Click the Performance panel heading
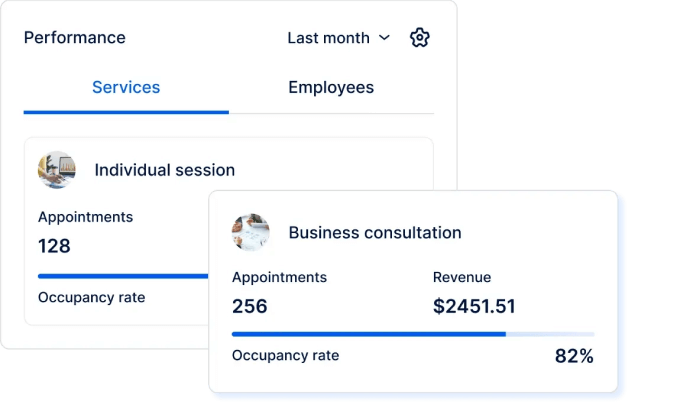 [75, 38]
